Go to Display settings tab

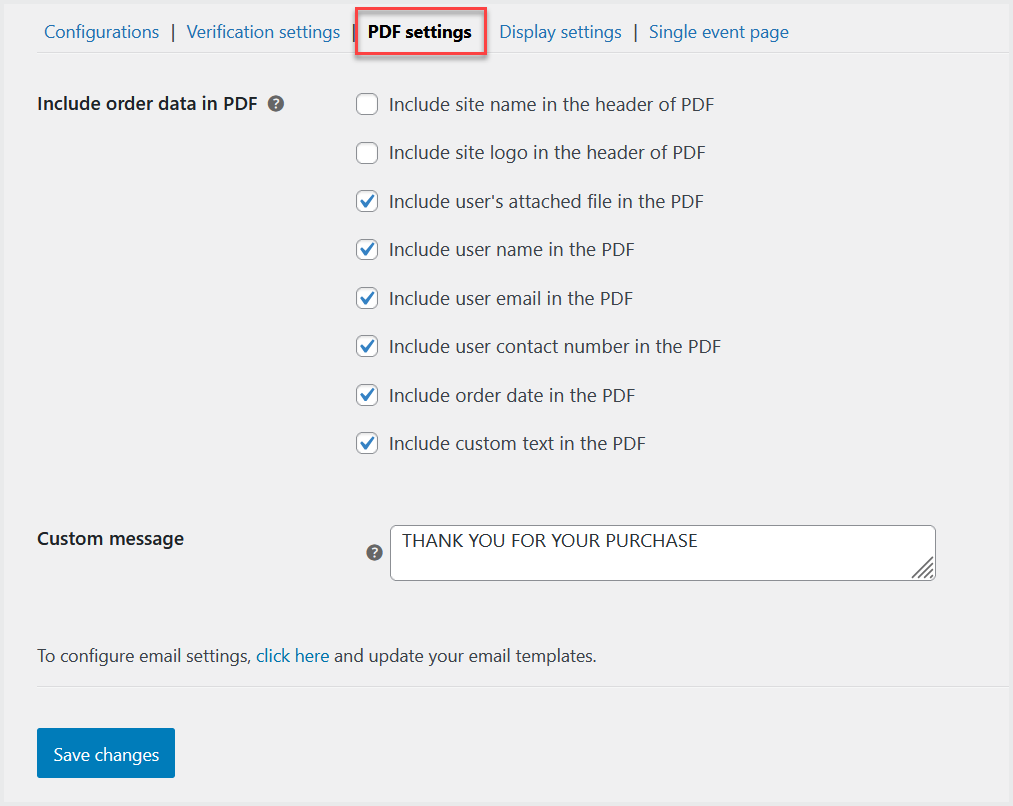pos(560,32)
